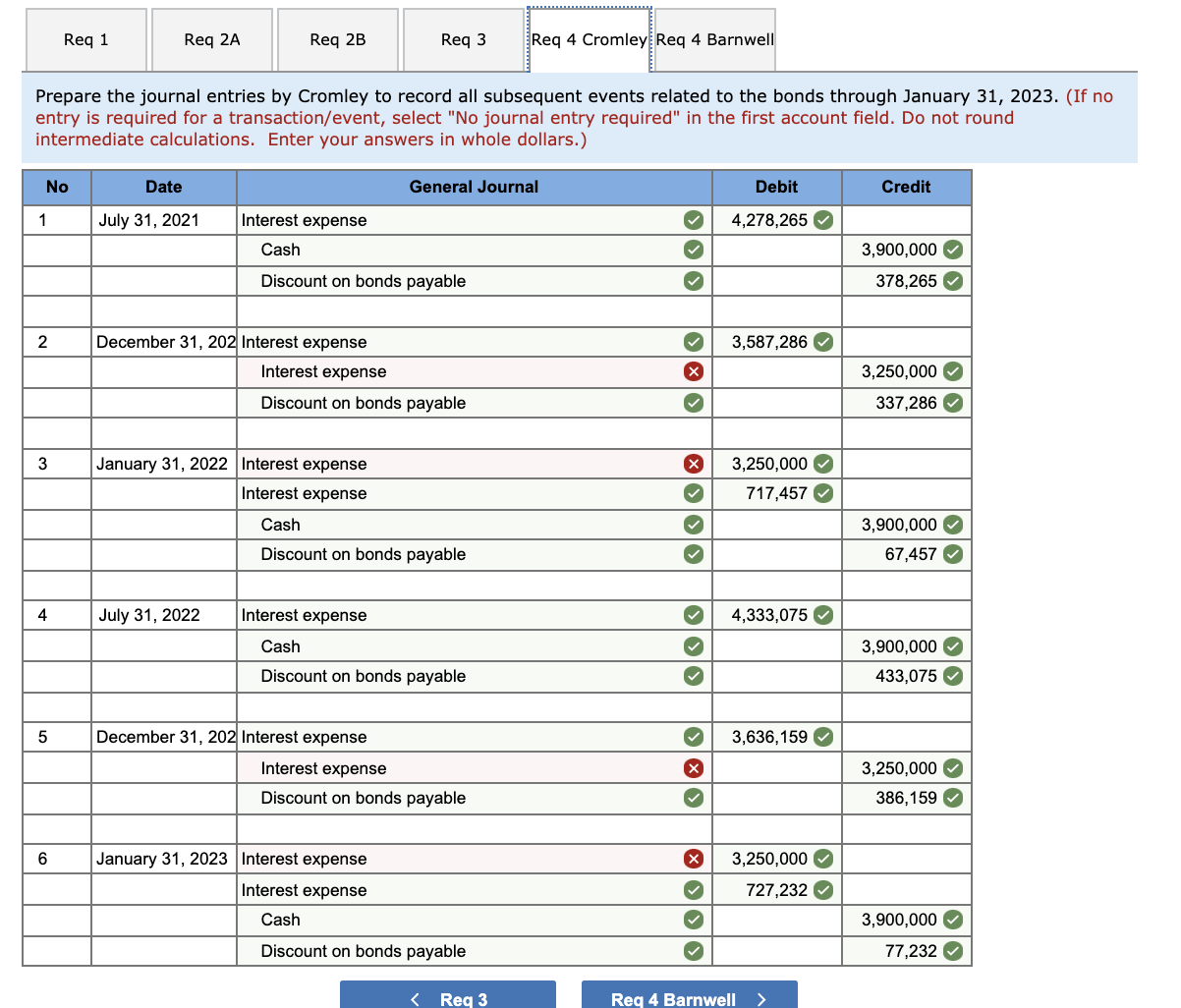
Task: Open the Req 2B tab
Action: pos(338,39)
